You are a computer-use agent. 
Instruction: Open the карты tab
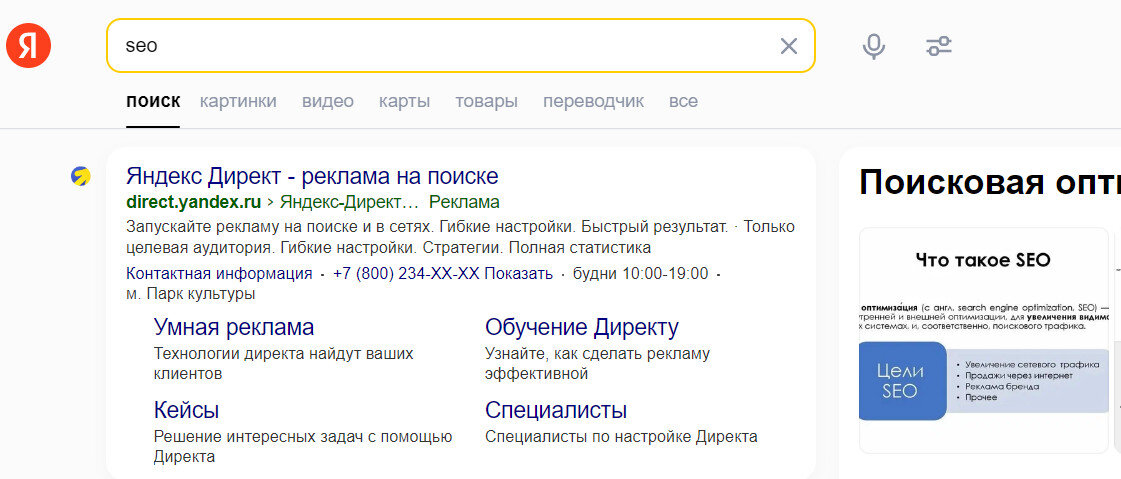[405, 102]
